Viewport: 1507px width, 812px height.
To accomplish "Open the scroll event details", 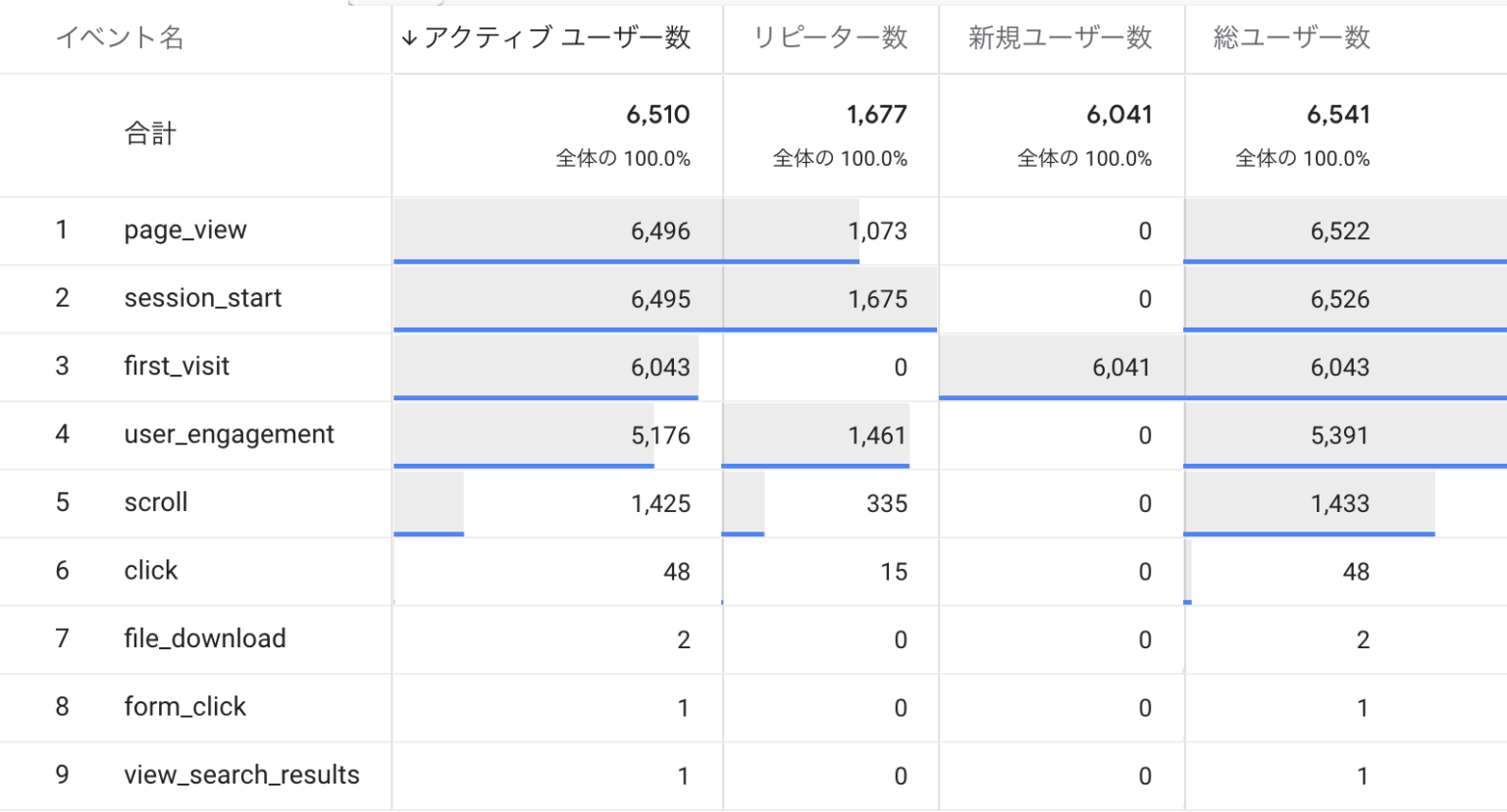I will [156, 502].
